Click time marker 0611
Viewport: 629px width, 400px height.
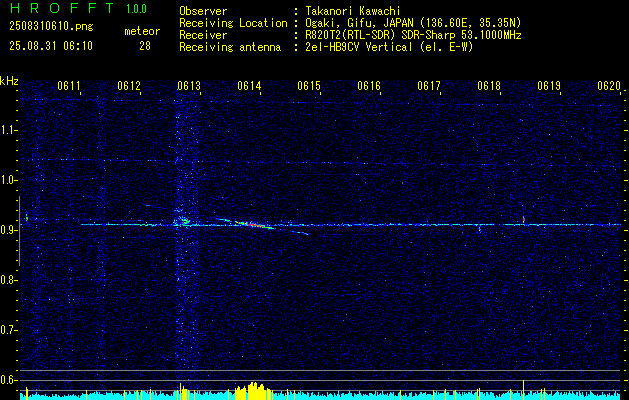69,85
